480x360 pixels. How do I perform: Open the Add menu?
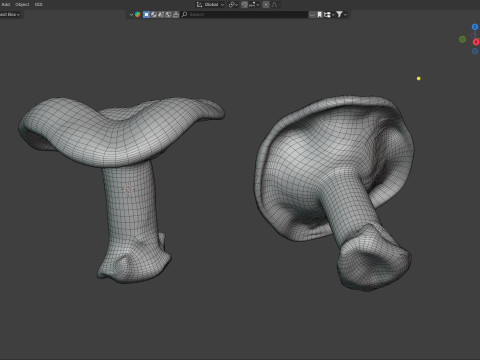(x=6, y=4)
